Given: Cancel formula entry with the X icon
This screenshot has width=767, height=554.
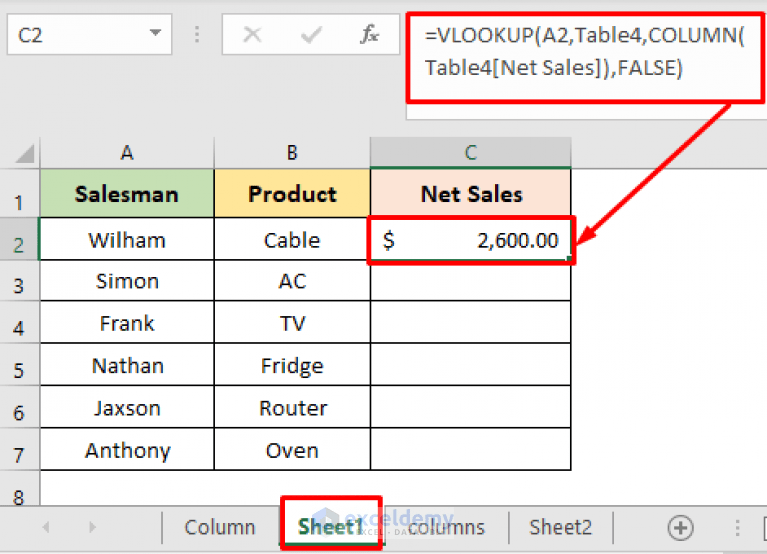Looking at the screenshot, I should click(x=252, y=35).
